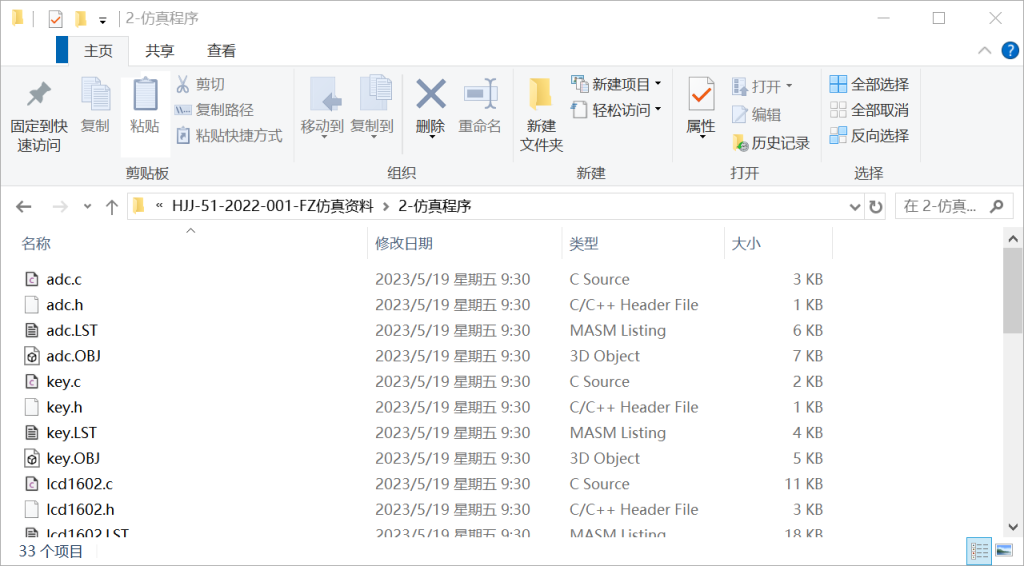Viewport: 1024px width, 566px height.
Task: Pin folder to Quick access
Action: [39, 116]
